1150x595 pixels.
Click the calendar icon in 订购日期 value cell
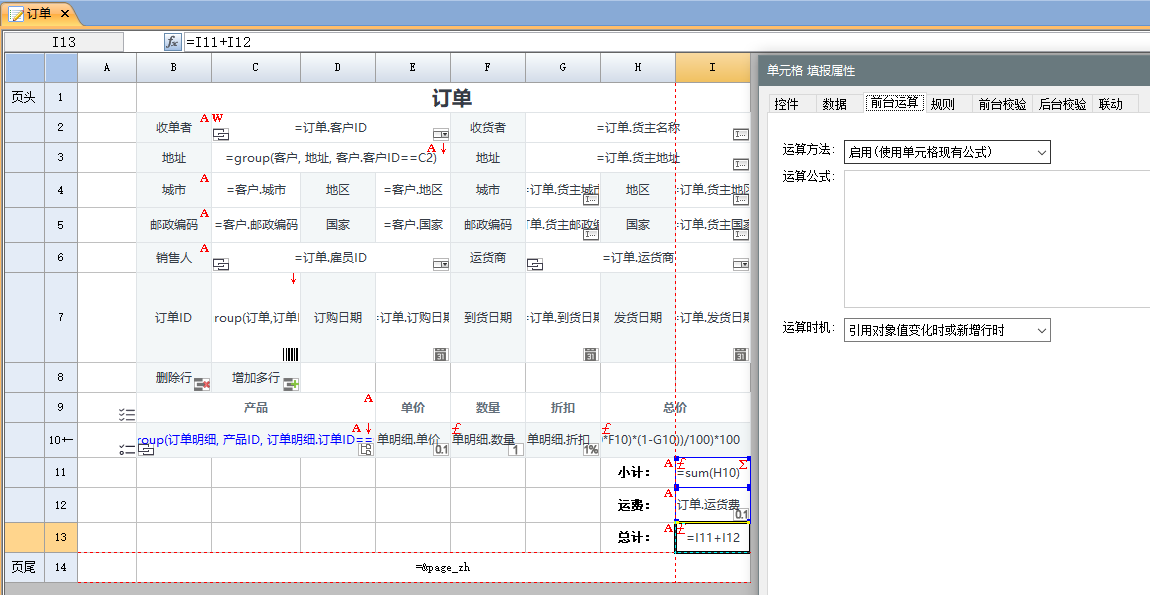click(440, 354)
